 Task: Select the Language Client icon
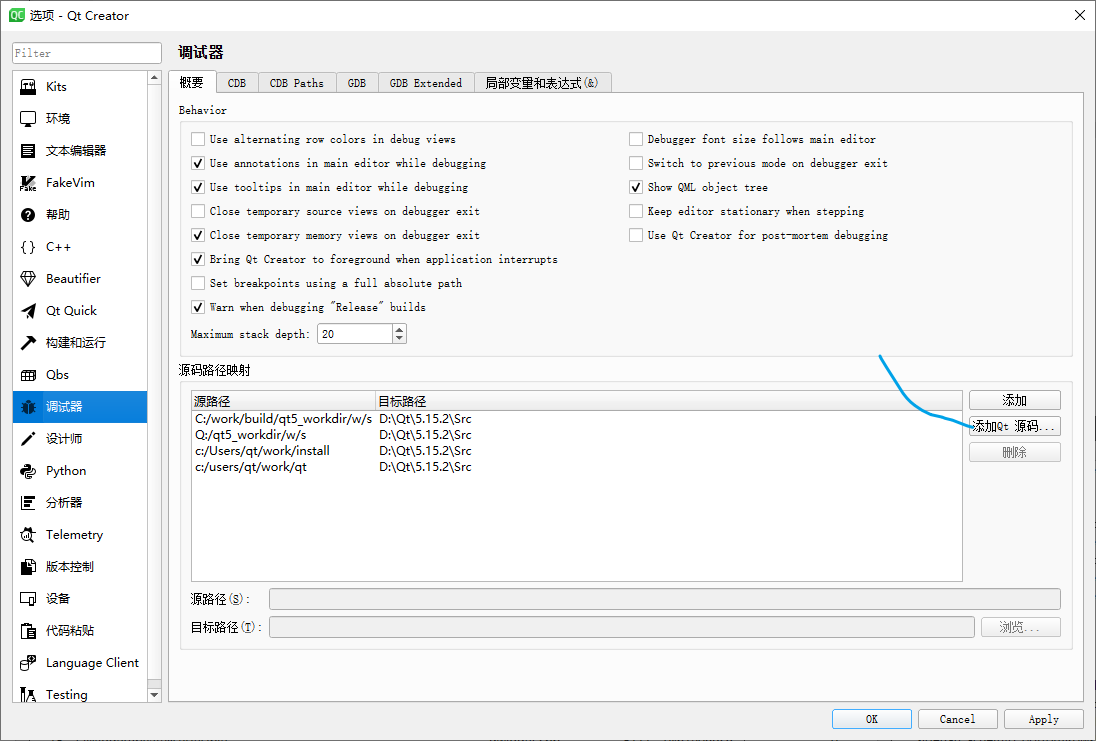[x=28, y=663]
